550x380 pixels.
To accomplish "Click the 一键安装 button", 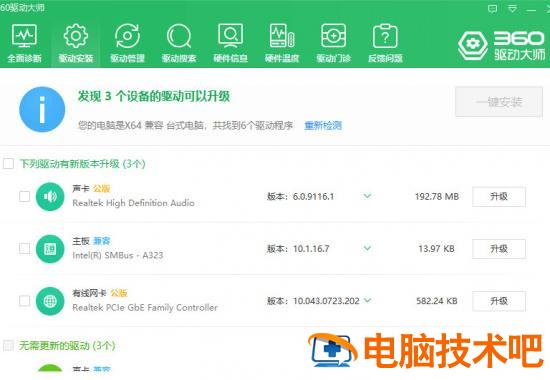I will 499,102.
